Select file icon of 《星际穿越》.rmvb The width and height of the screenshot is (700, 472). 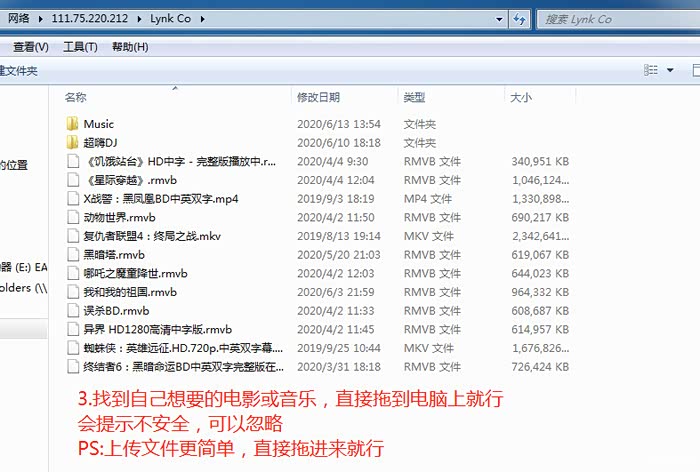coord(73,180)
